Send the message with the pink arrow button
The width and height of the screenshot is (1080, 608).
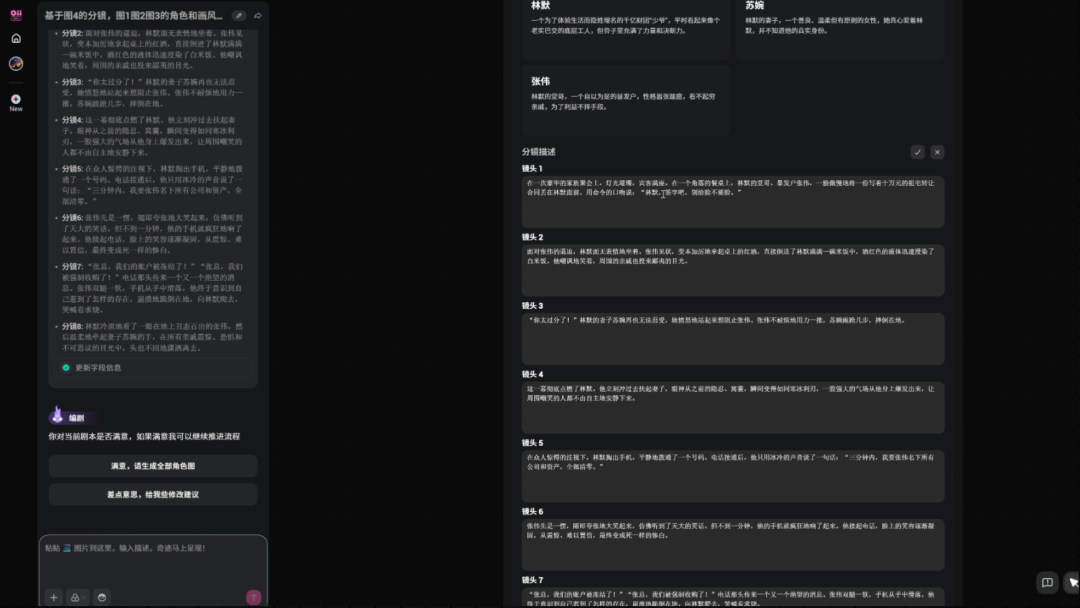pyautogui.click(x=252, y=596)
